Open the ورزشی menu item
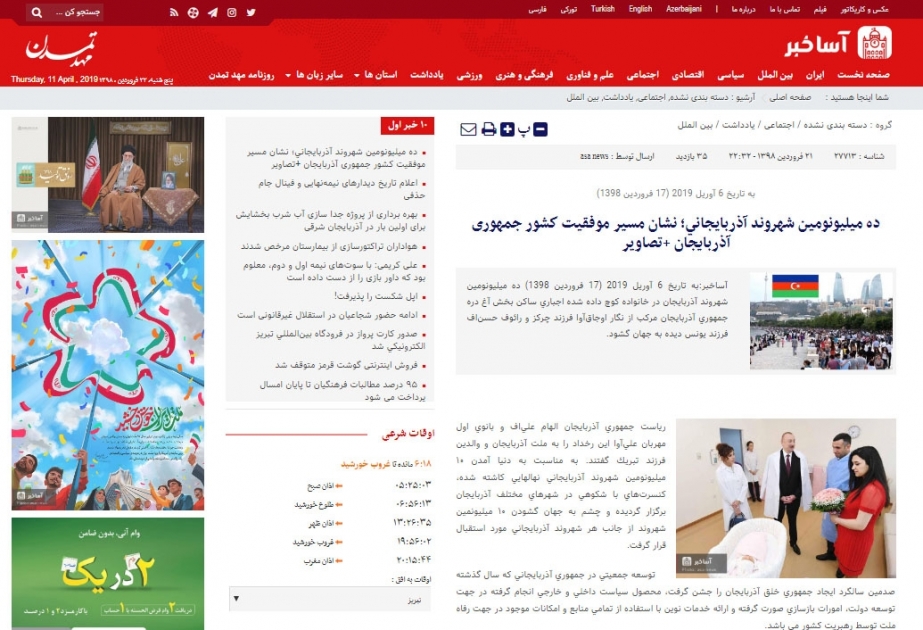 click(x=470, y=75)
